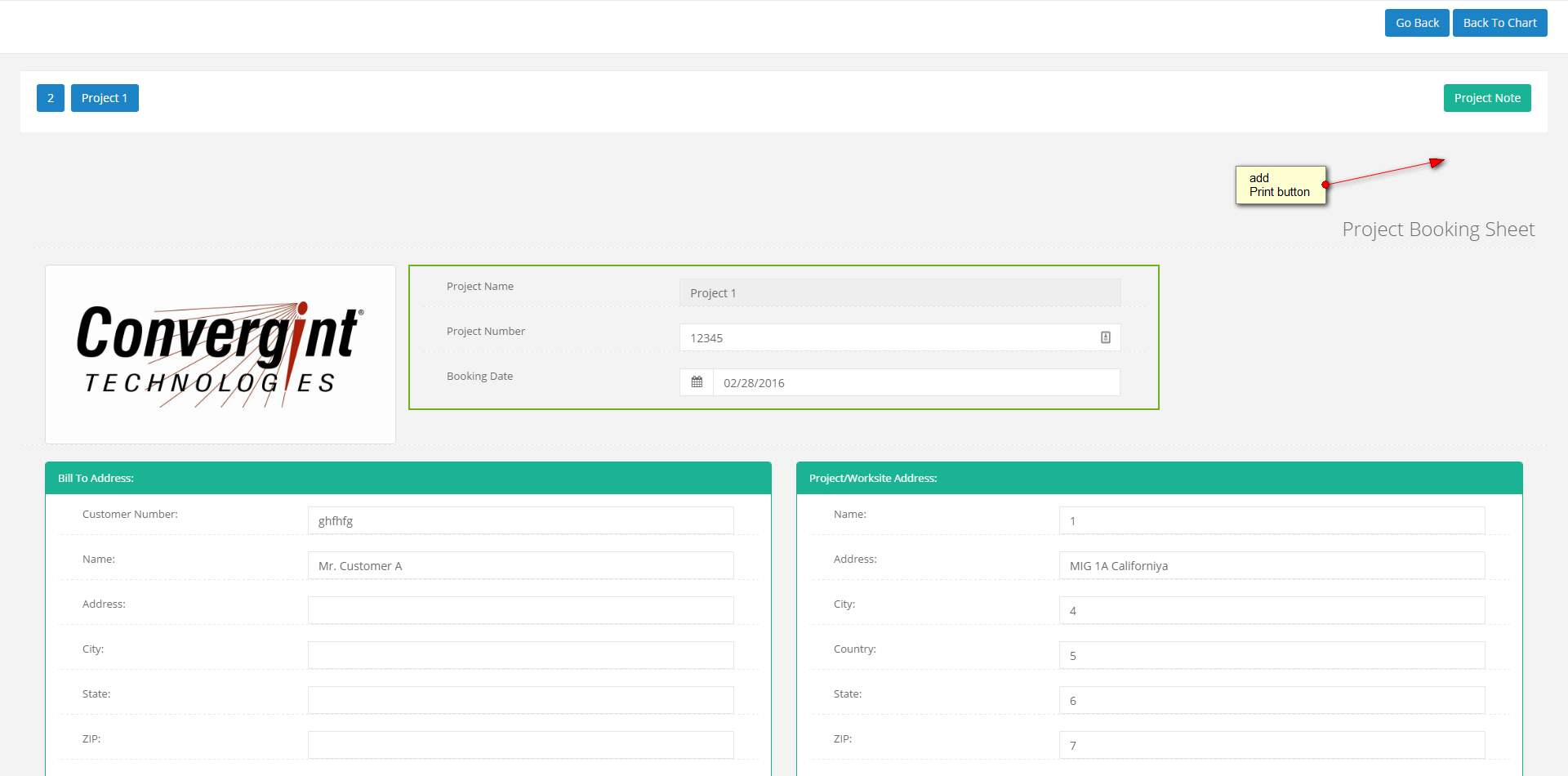
Task: Click the empty Bill To Address field
Action: pyautogui.click(x=520, y=610)
